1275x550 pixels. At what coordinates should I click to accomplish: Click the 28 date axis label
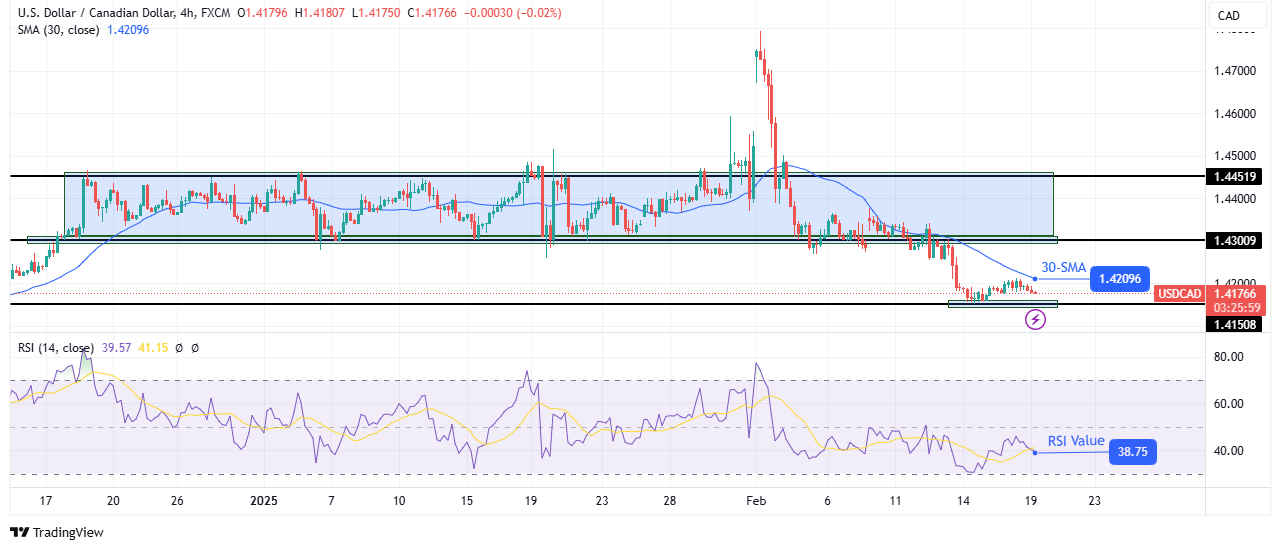[672, 500]
